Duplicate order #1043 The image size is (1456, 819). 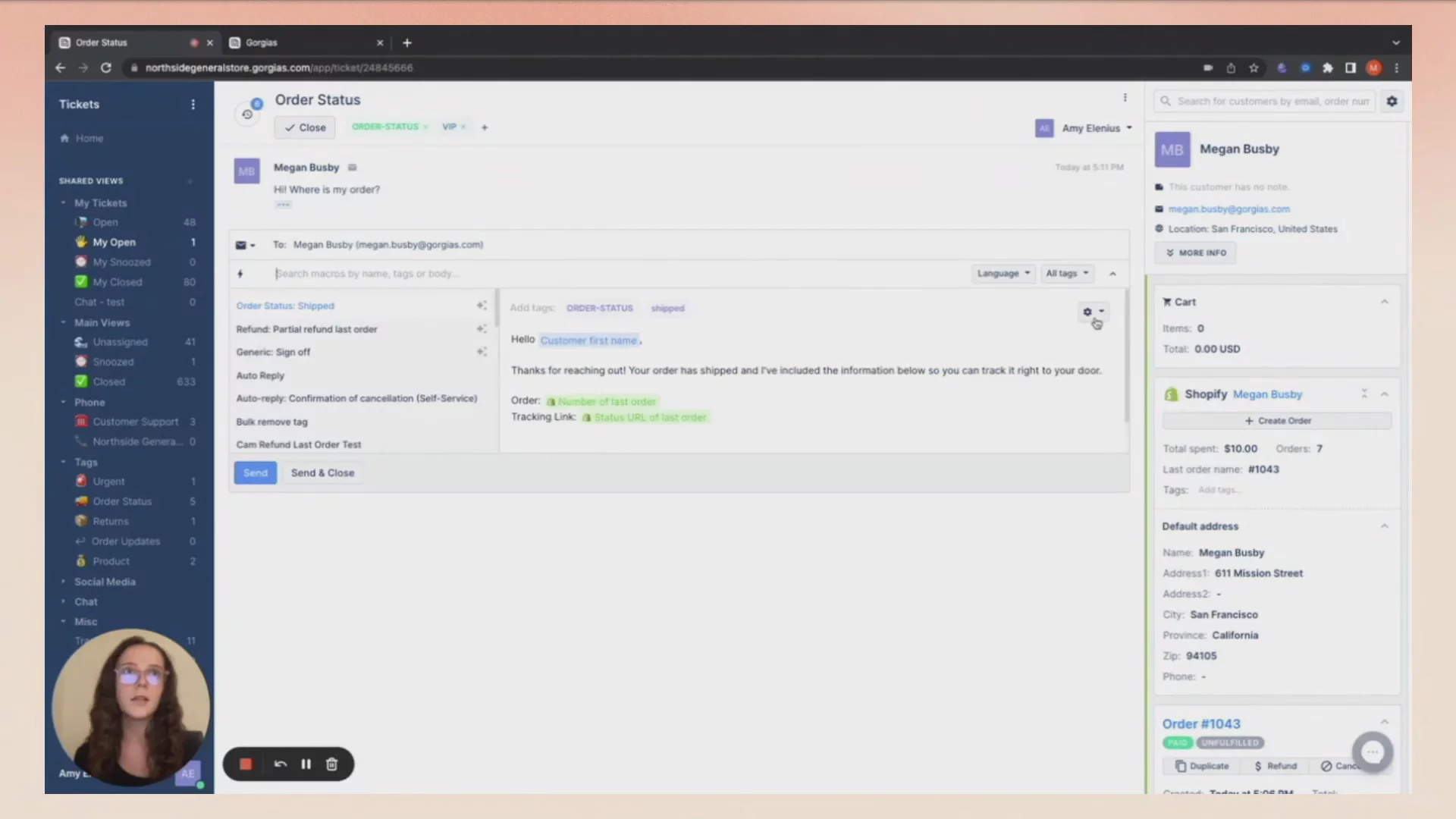point(1202,766)
